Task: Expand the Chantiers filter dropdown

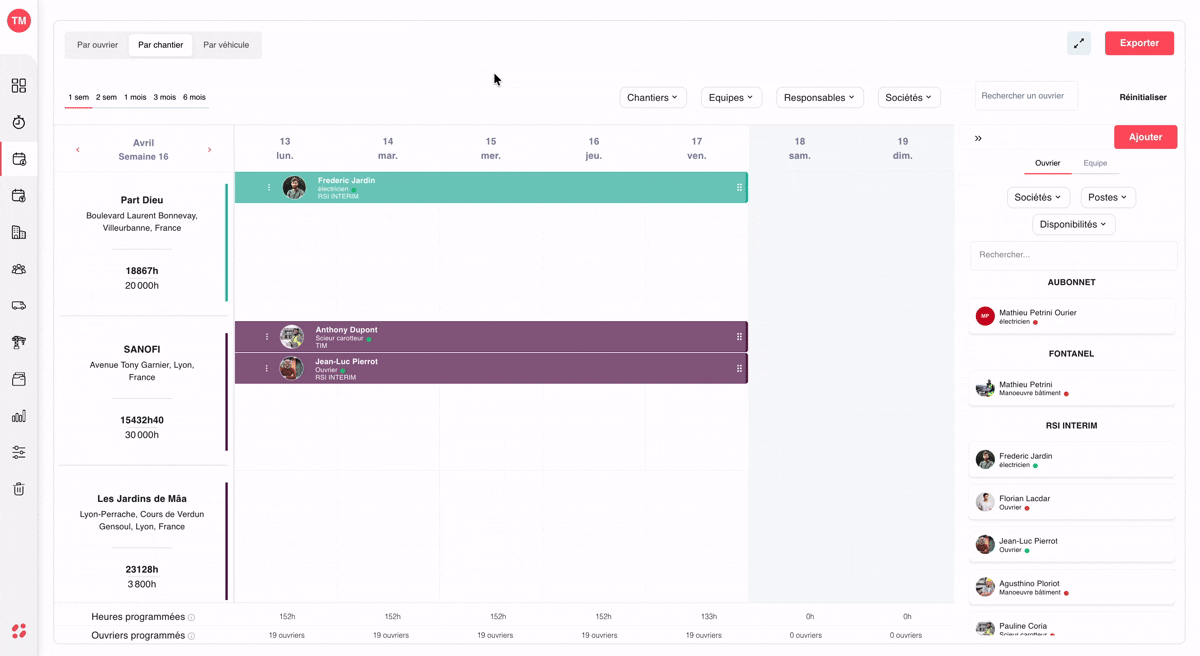Action: (x=653, y=97)
